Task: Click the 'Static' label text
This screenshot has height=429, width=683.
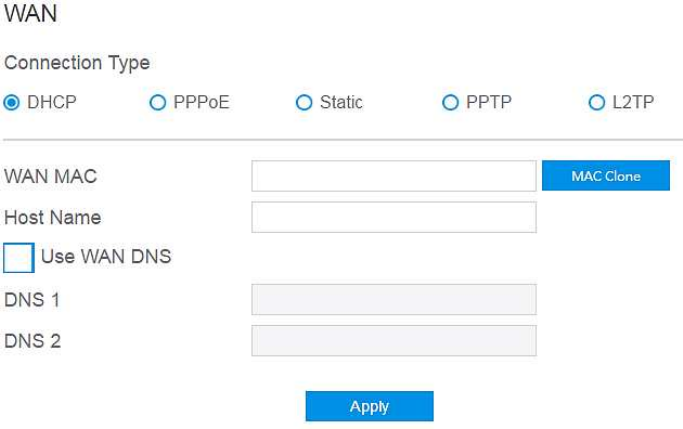Action: 341,102
